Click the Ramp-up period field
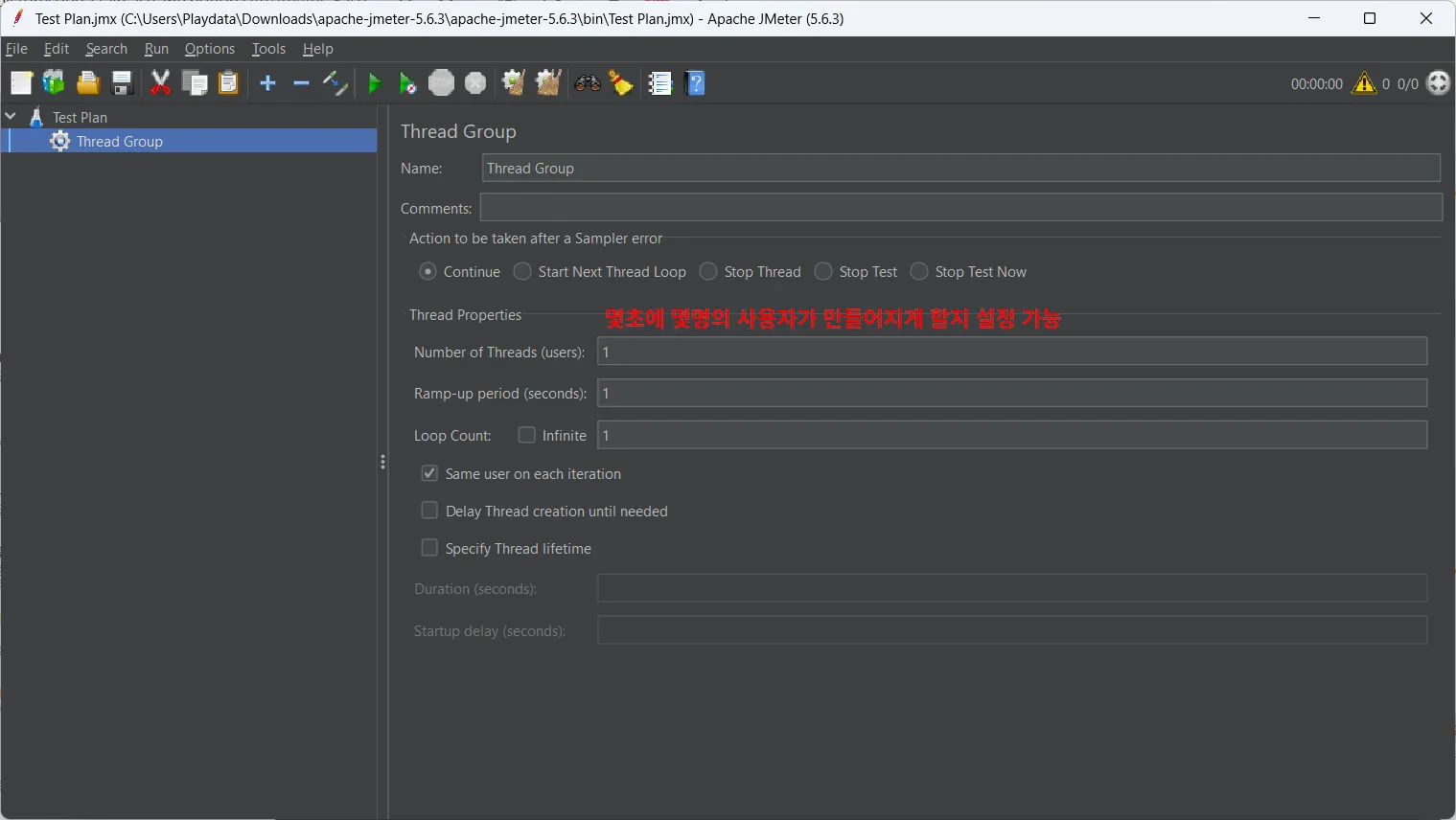 click(1012, 393)
